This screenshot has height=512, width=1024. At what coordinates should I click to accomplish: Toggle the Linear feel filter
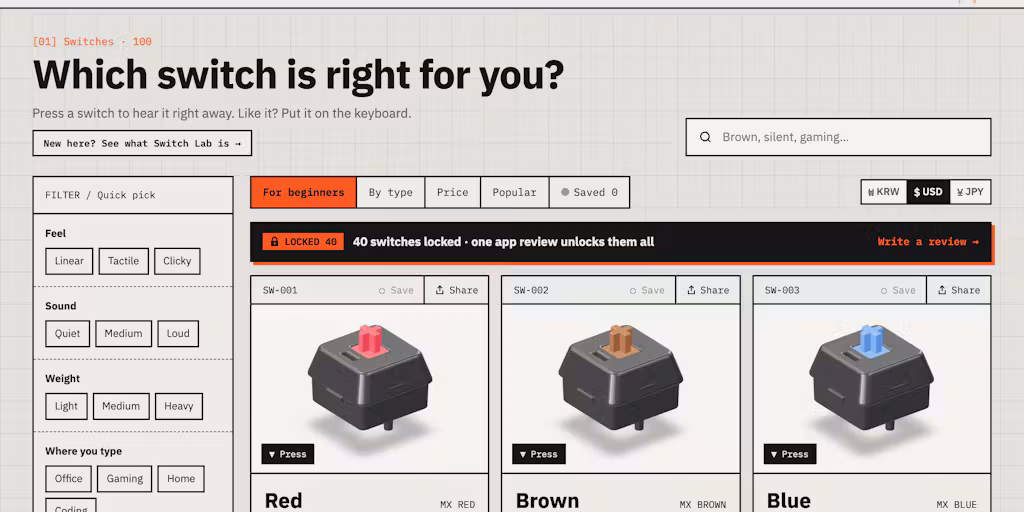tap(69, 261)
